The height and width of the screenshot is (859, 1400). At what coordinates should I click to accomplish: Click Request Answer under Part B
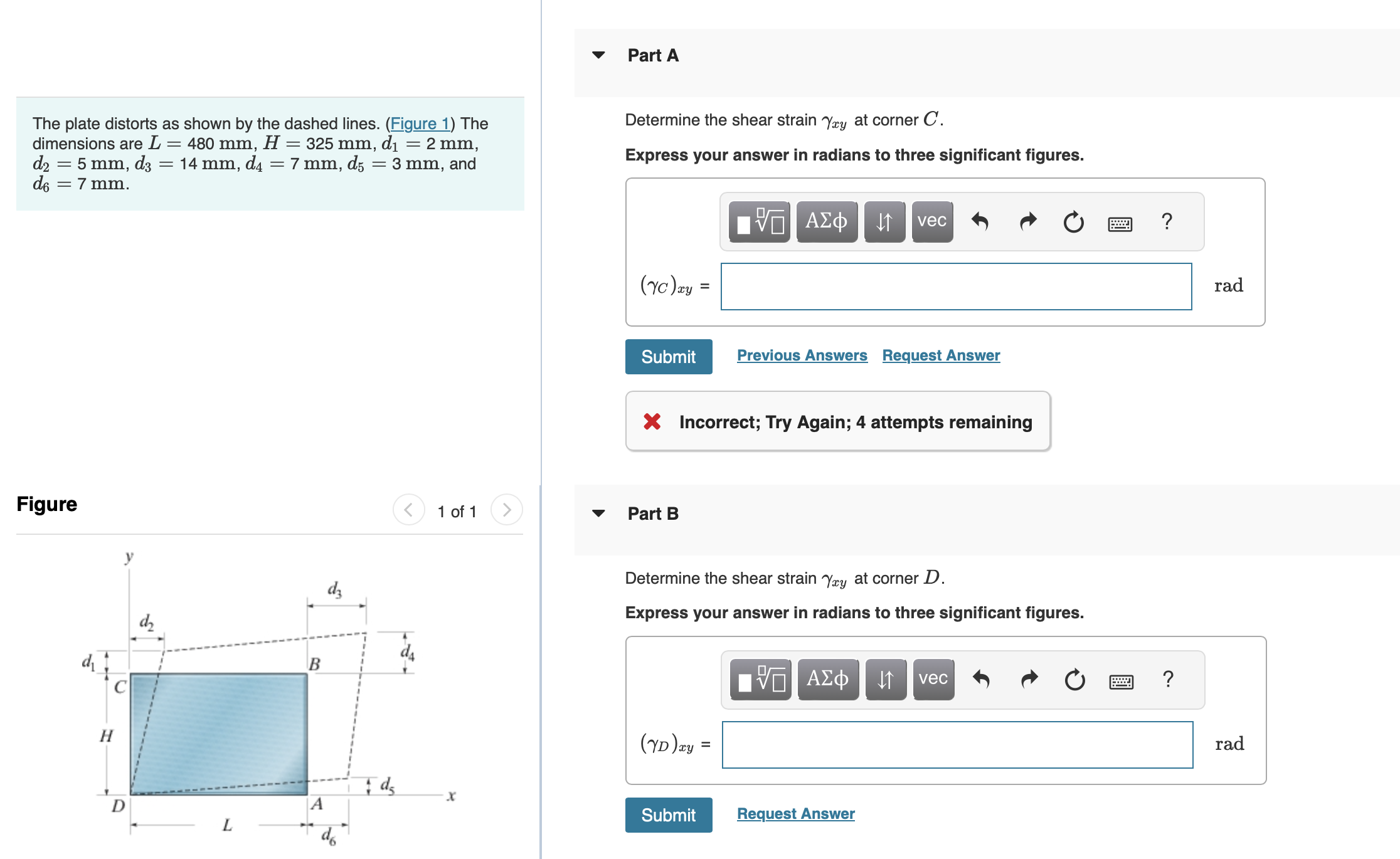(795, 813)
